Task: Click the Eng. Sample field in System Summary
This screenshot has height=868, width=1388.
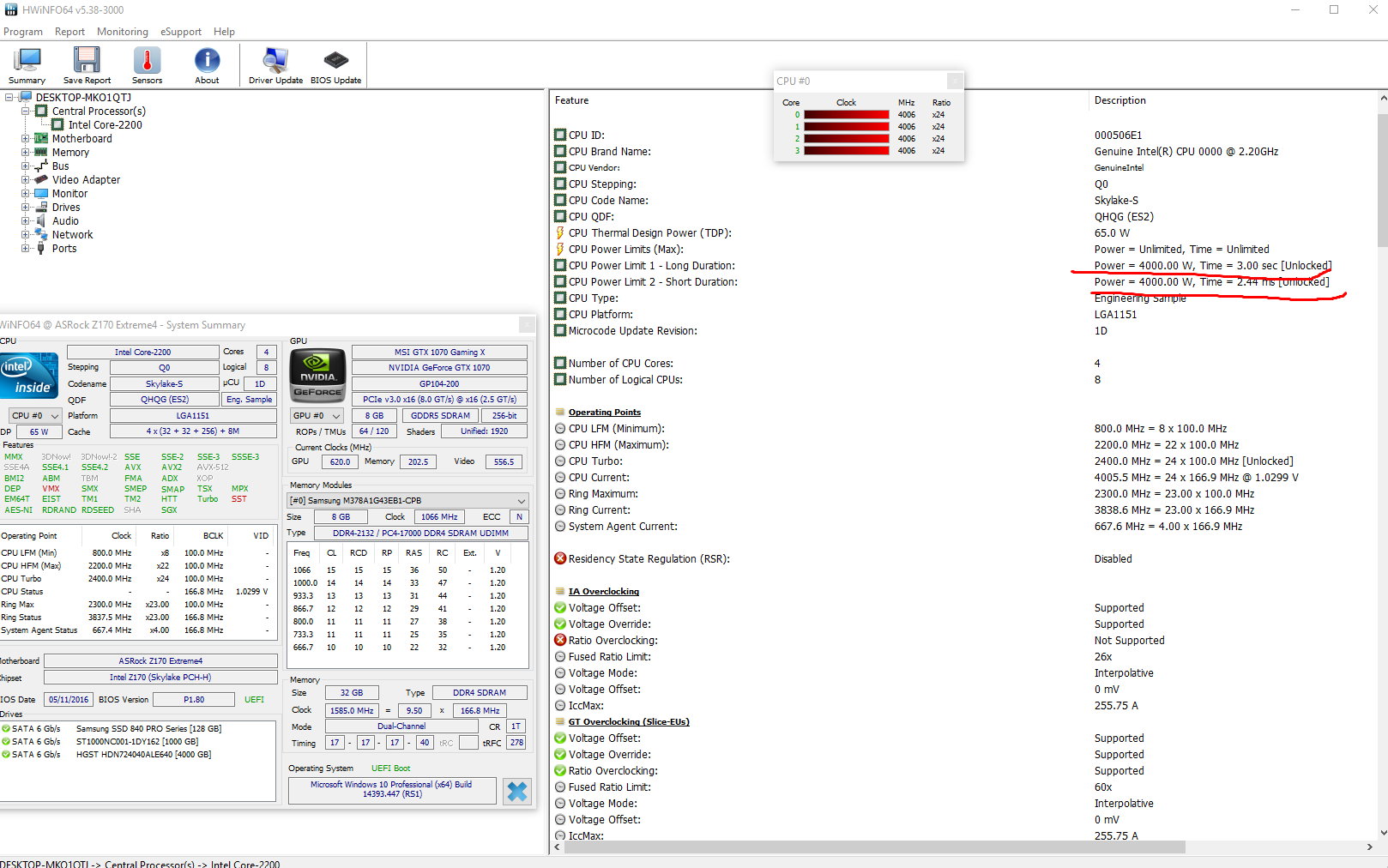Action: (x=249, y=400)
